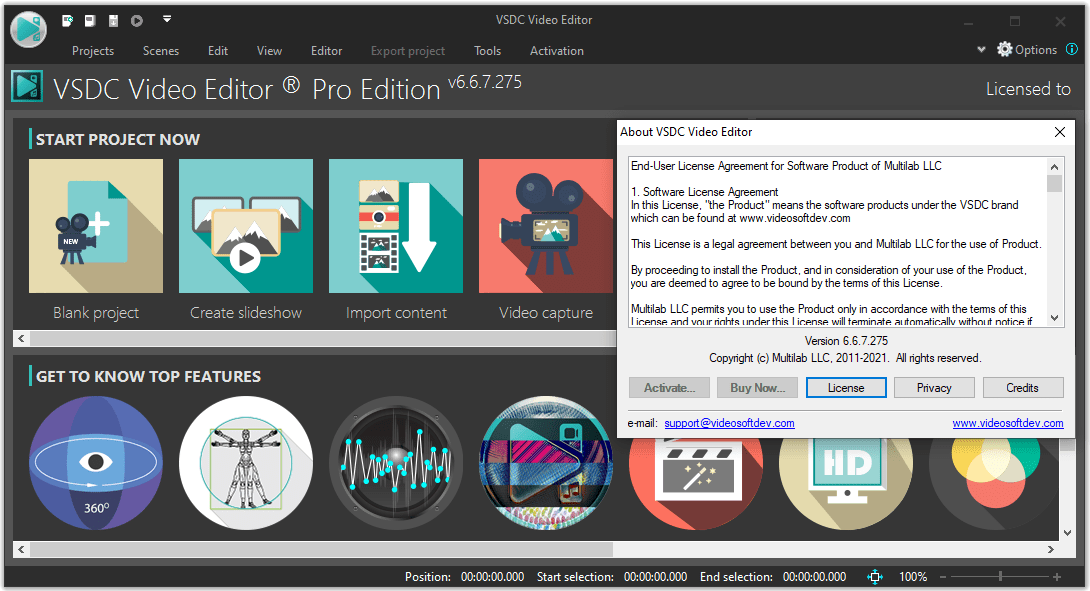This screenshot has width=1090, height=591.
Task: Click left arrow of Start Project scrollbar
Action: point(21,338)
